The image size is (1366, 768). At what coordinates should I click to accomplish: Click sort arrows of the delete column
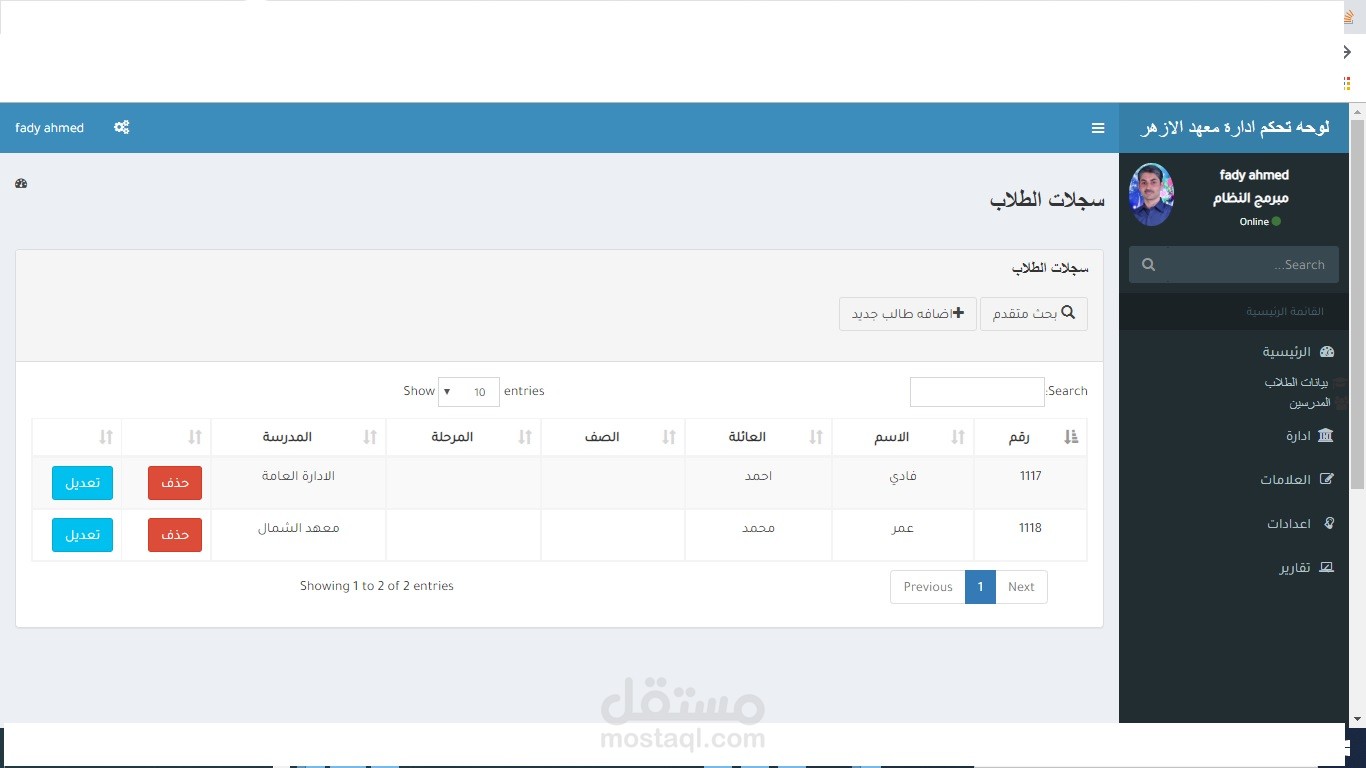[195, 437]
